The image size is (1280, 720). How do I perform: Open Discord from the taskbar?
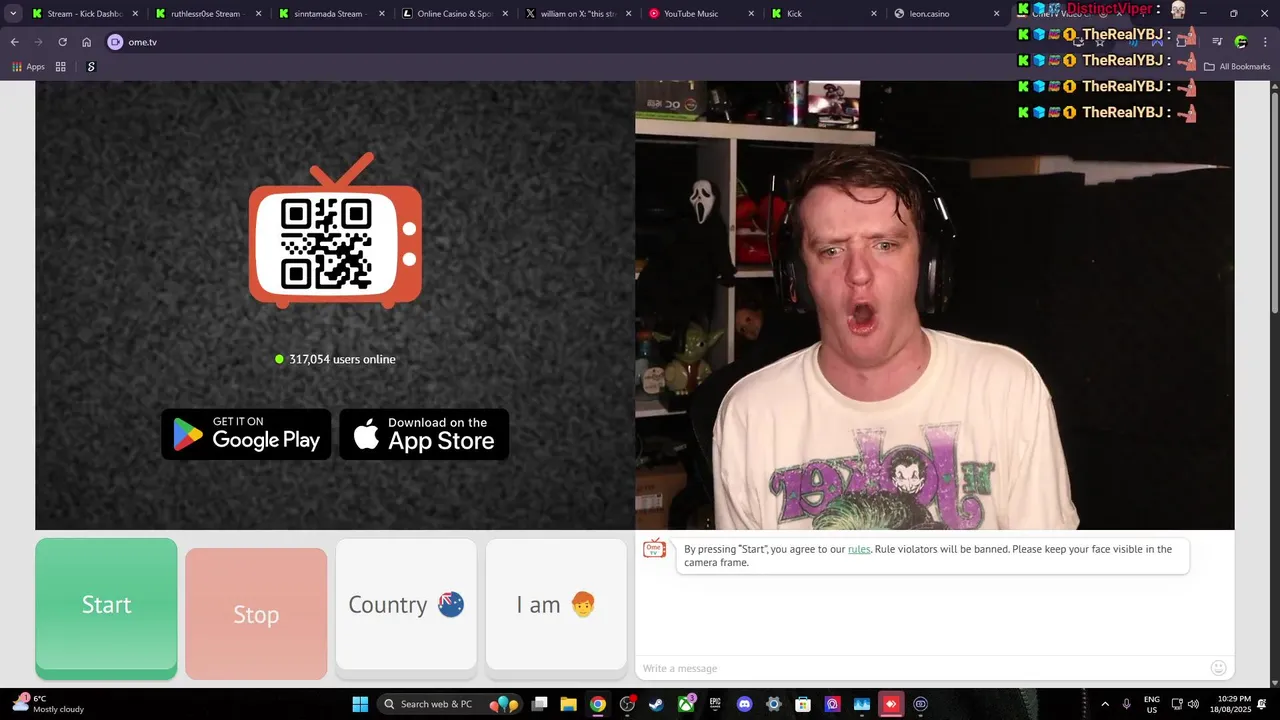(x=744, y=704)
